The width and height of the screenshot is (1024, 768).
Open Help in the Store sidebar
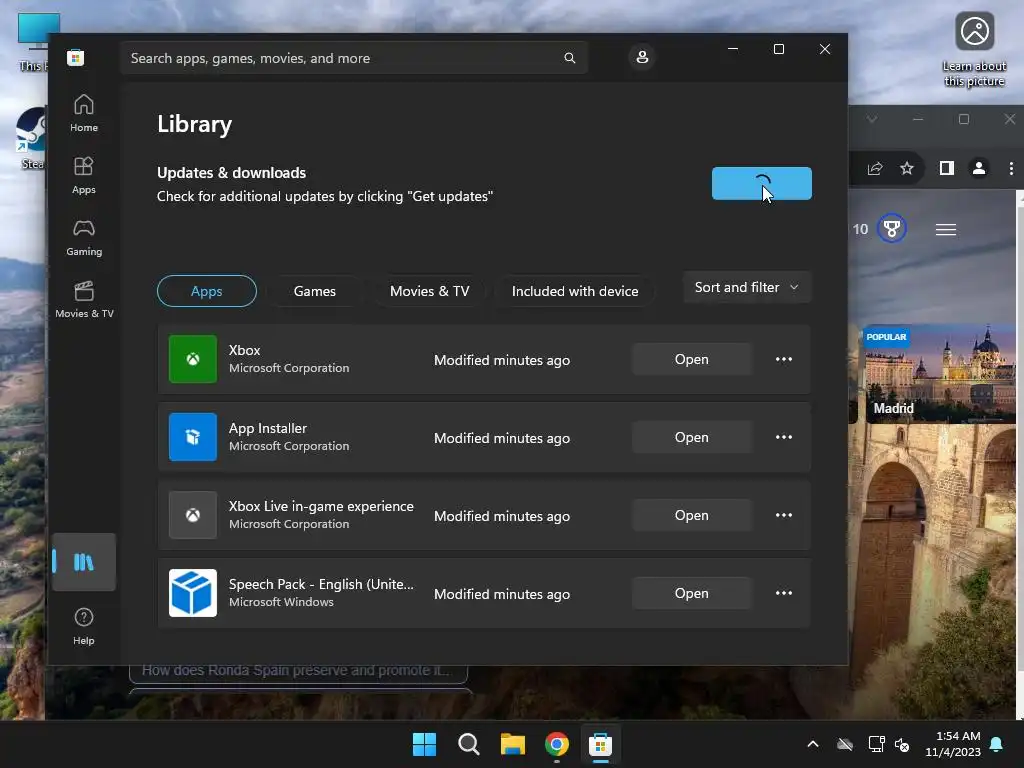click(84, 626)
